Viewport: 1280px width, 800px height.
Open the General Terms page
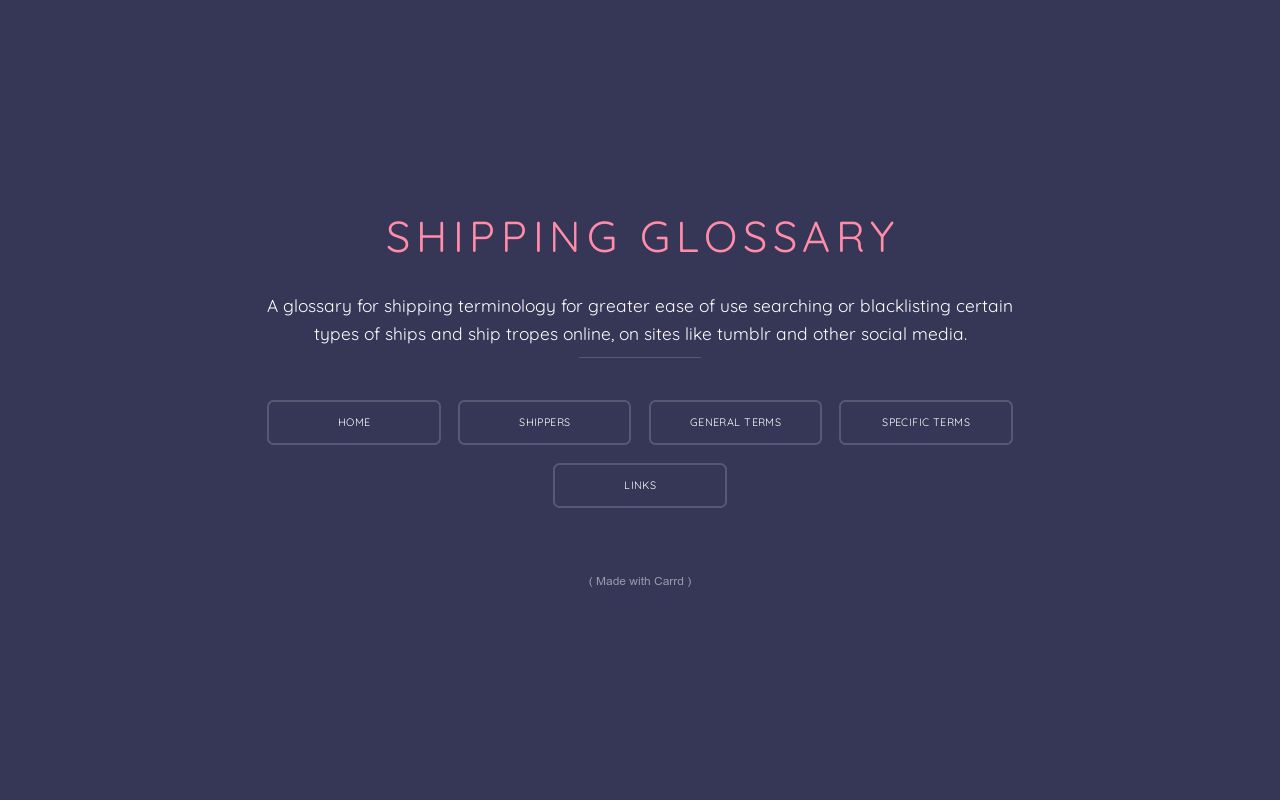point(735,422)
